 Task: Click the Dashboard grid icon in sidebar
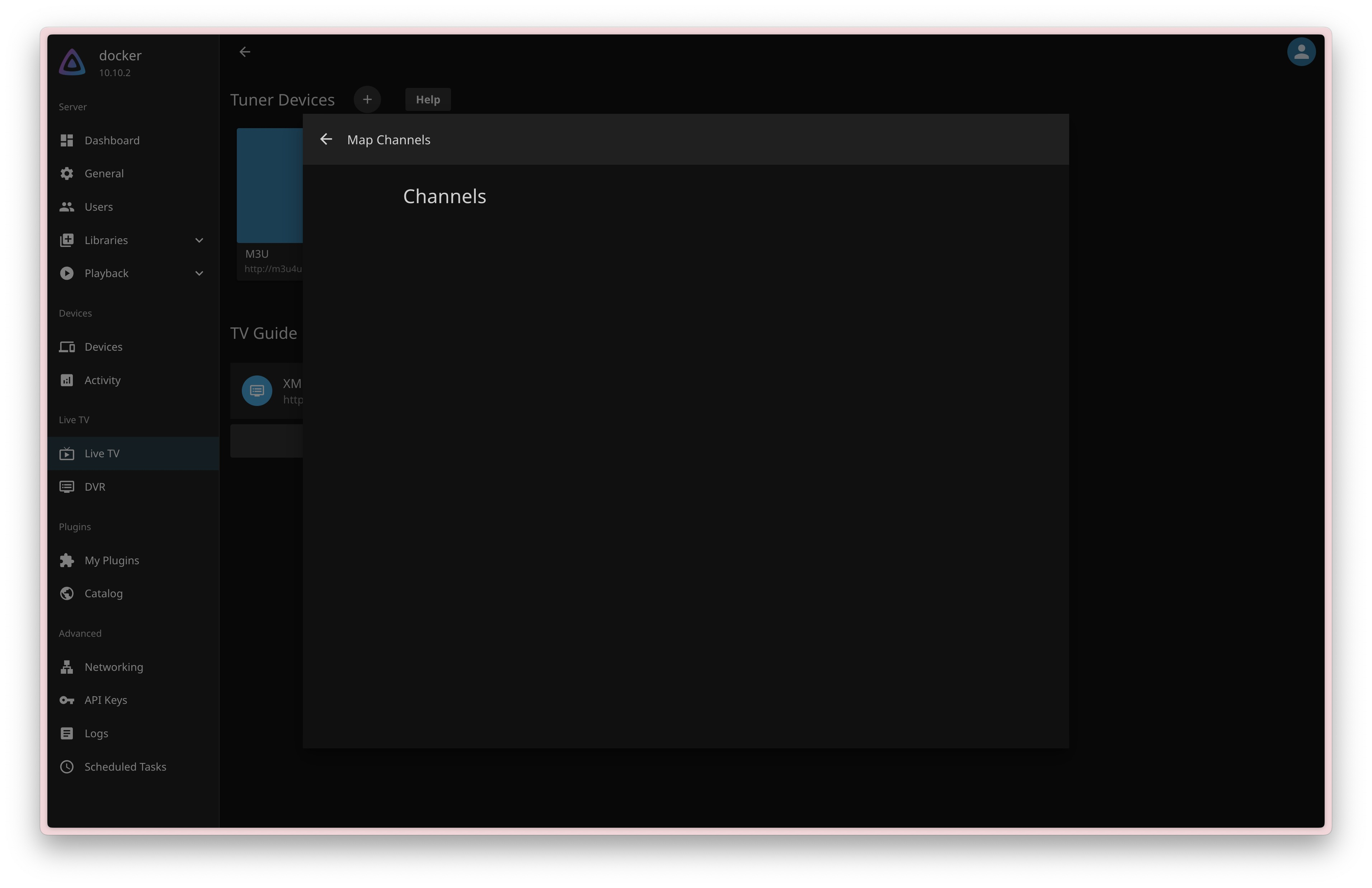(67, 140)
